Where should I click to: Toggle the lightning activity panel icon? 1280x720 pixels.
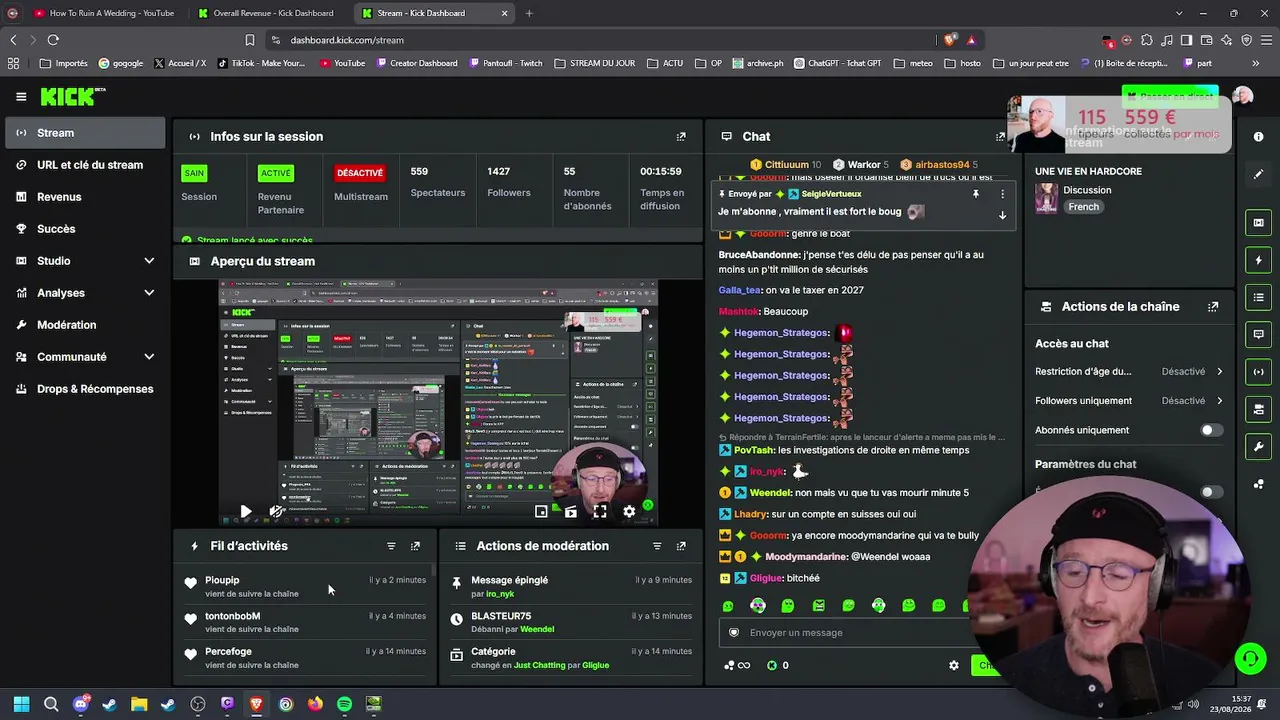pyautogui.click(x=1258, y=260)
